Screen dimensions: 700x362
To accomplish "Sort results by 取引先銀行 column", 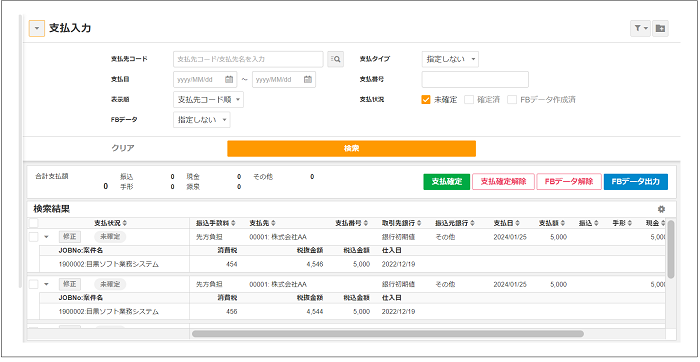I will [401, 223].
